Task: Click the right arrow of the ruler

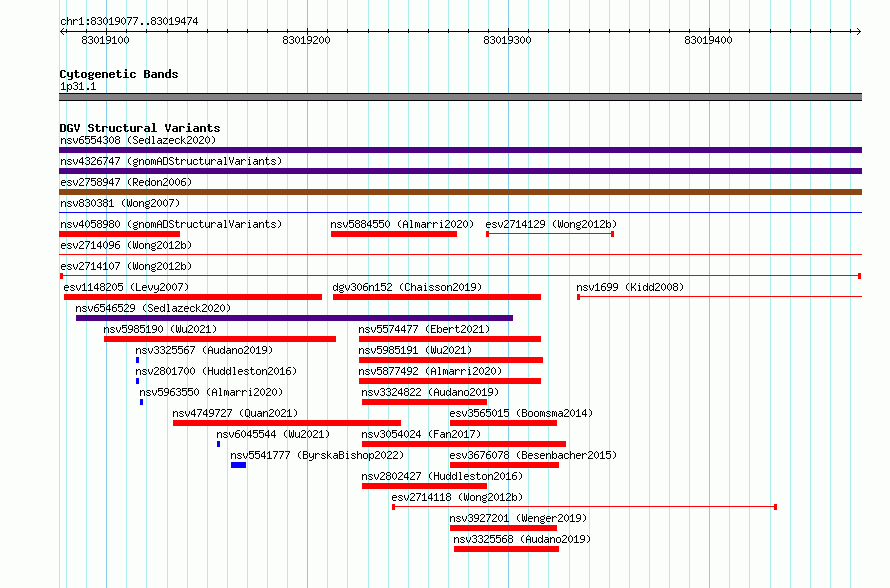Action: (858, 31)
